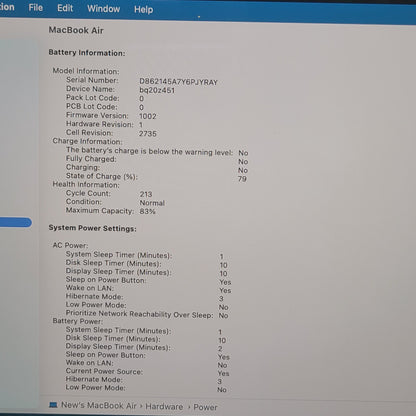Open the partially visible System Information menu
Image resolution: width=416 pixels, height=416 pixels.
pyautogui.click(x=7, y=7)
